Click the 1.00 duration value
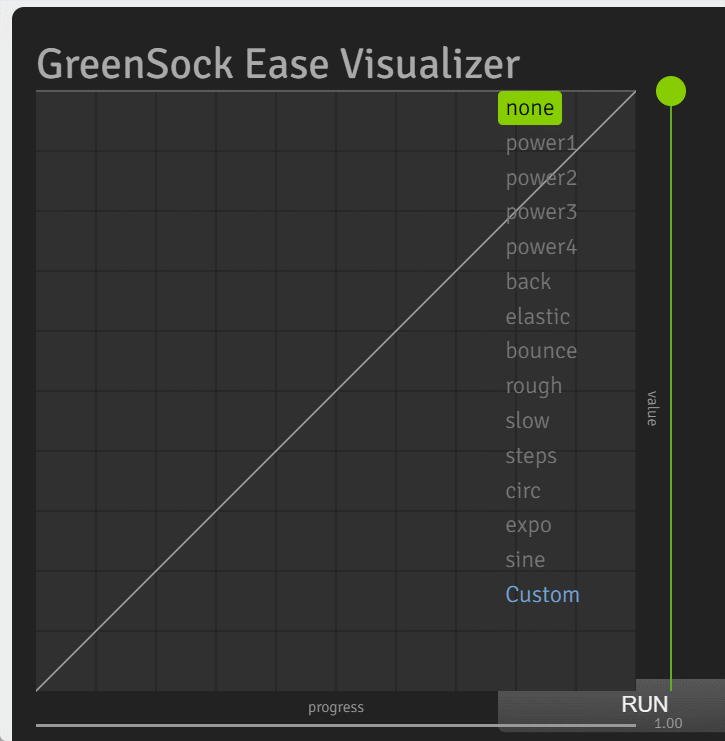Viewport: 725px width, 741px height. [x=668, y=723]
